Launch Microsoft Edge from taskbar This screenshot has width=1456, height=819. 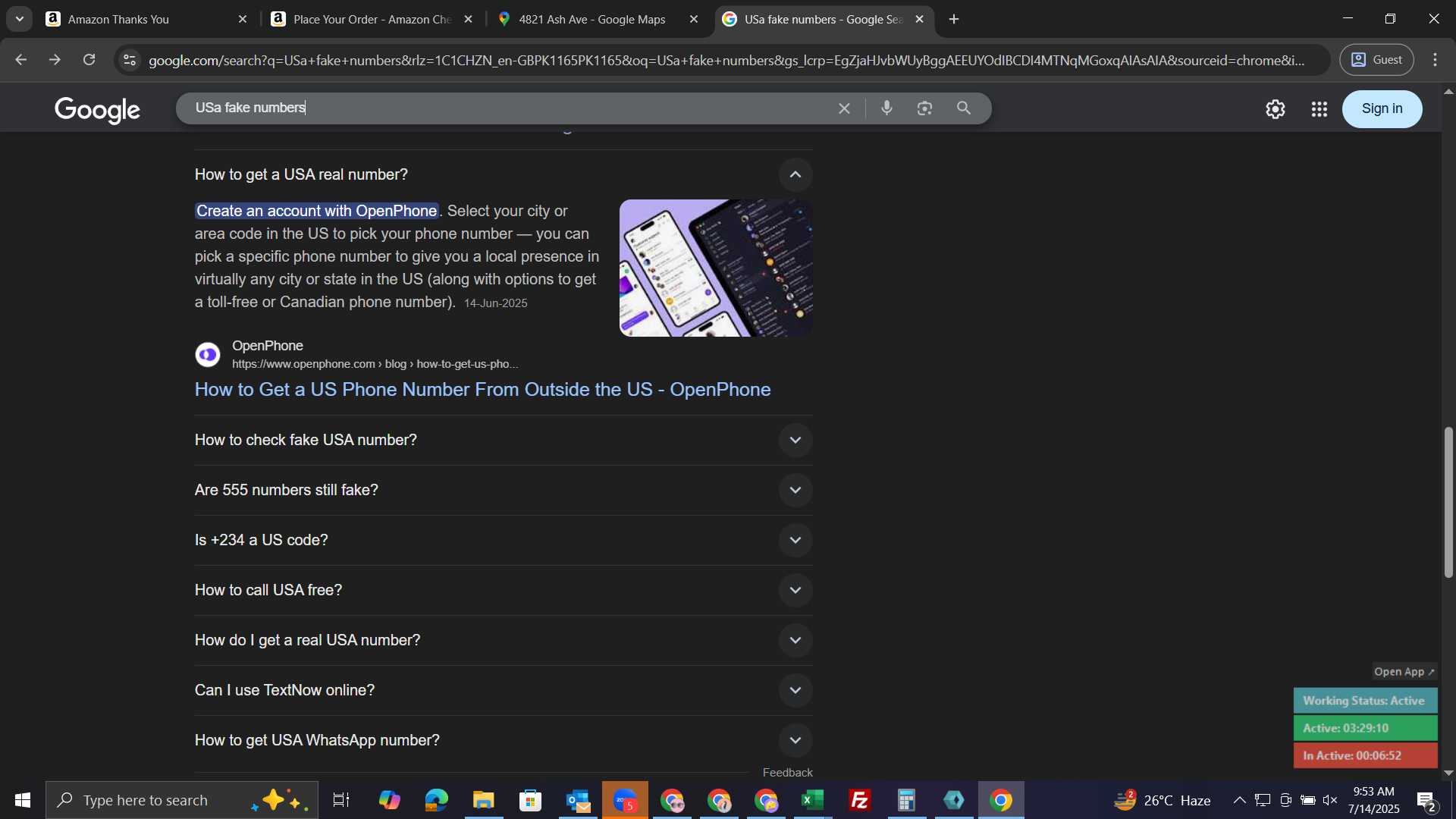437,800
